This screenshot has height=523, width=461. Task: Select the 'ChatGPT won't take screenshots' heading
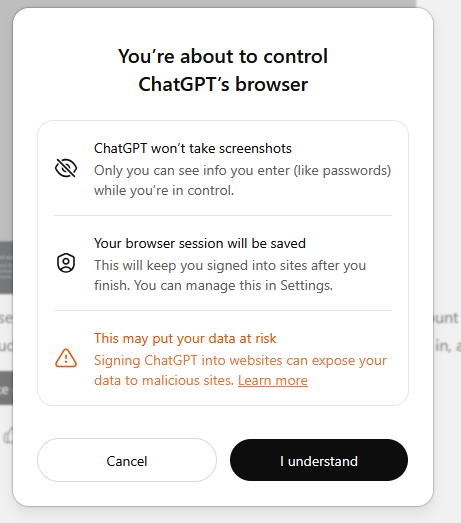point(193,148)
